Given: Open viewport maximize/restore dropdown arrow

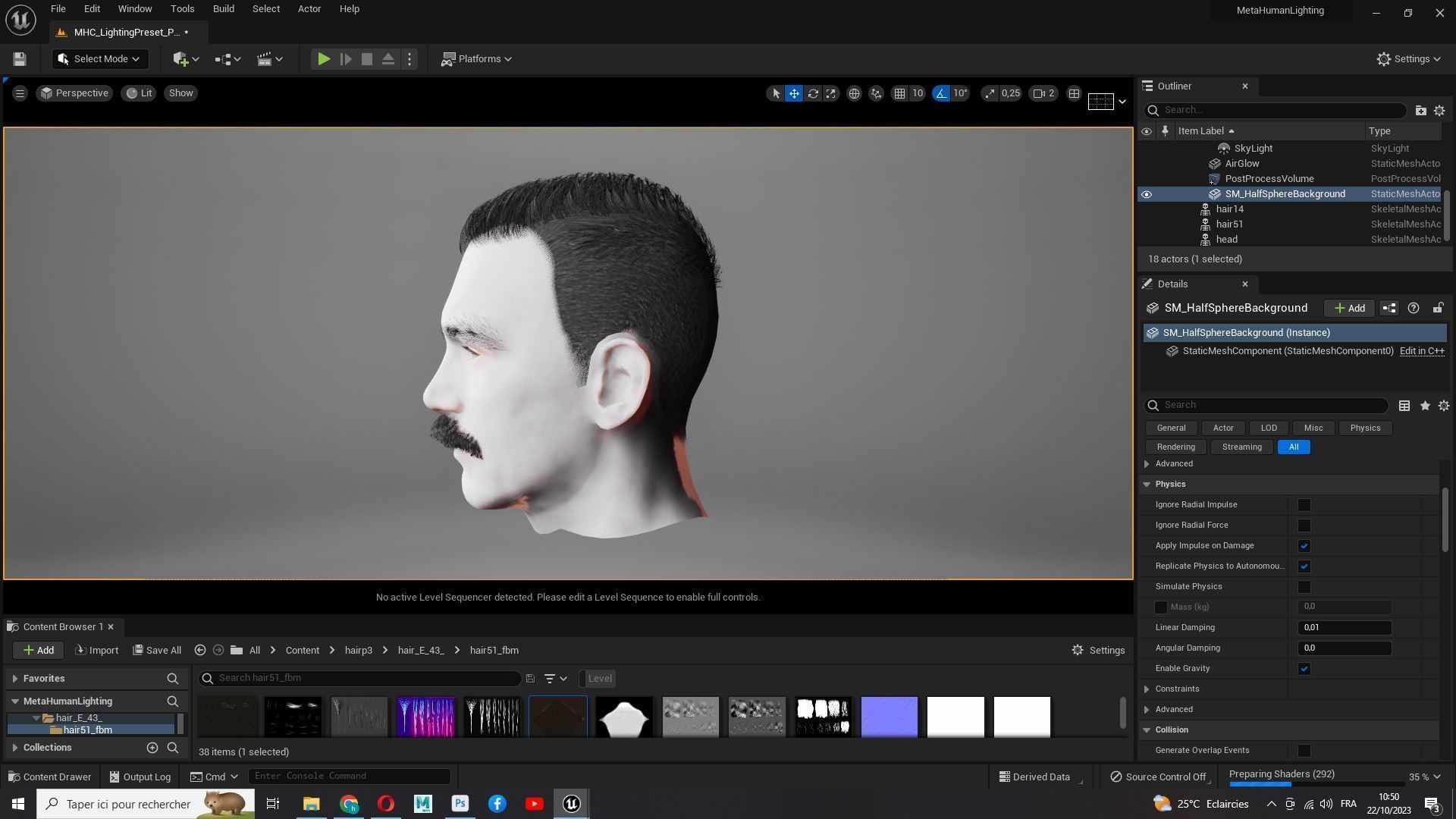Looking at the screenshot, I should tap(1122, 102).
